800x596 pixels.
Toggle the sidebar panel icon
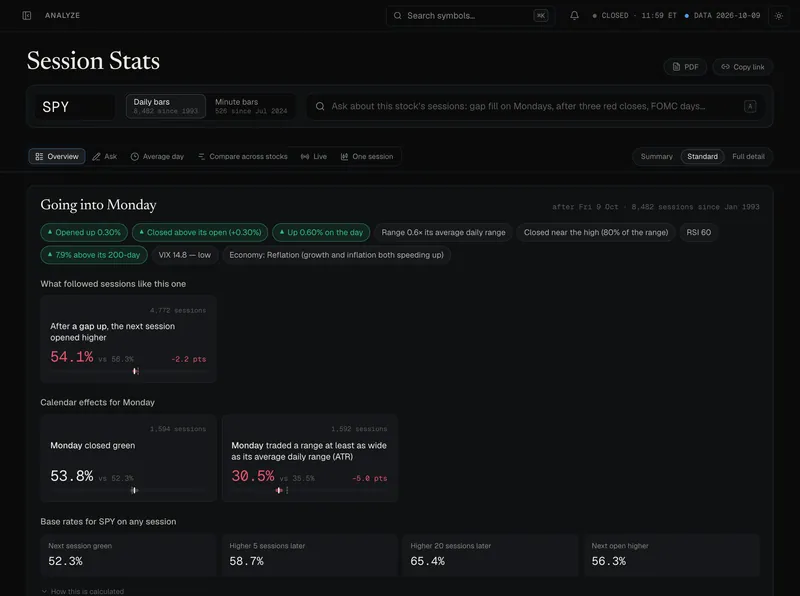click(27, 15)
